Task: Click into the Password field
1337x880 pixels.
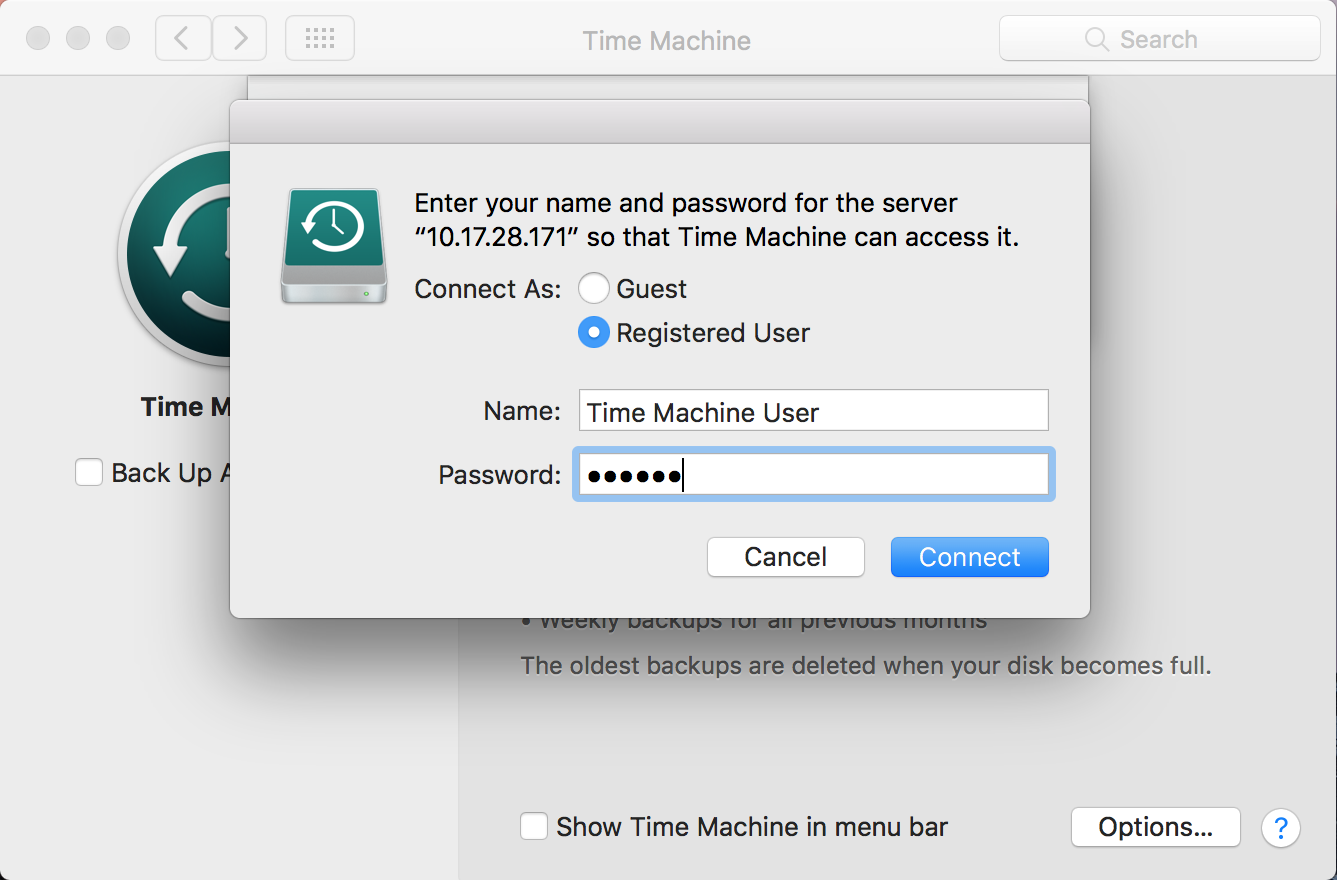Action: pyautogui.click(x=814, y=475)
